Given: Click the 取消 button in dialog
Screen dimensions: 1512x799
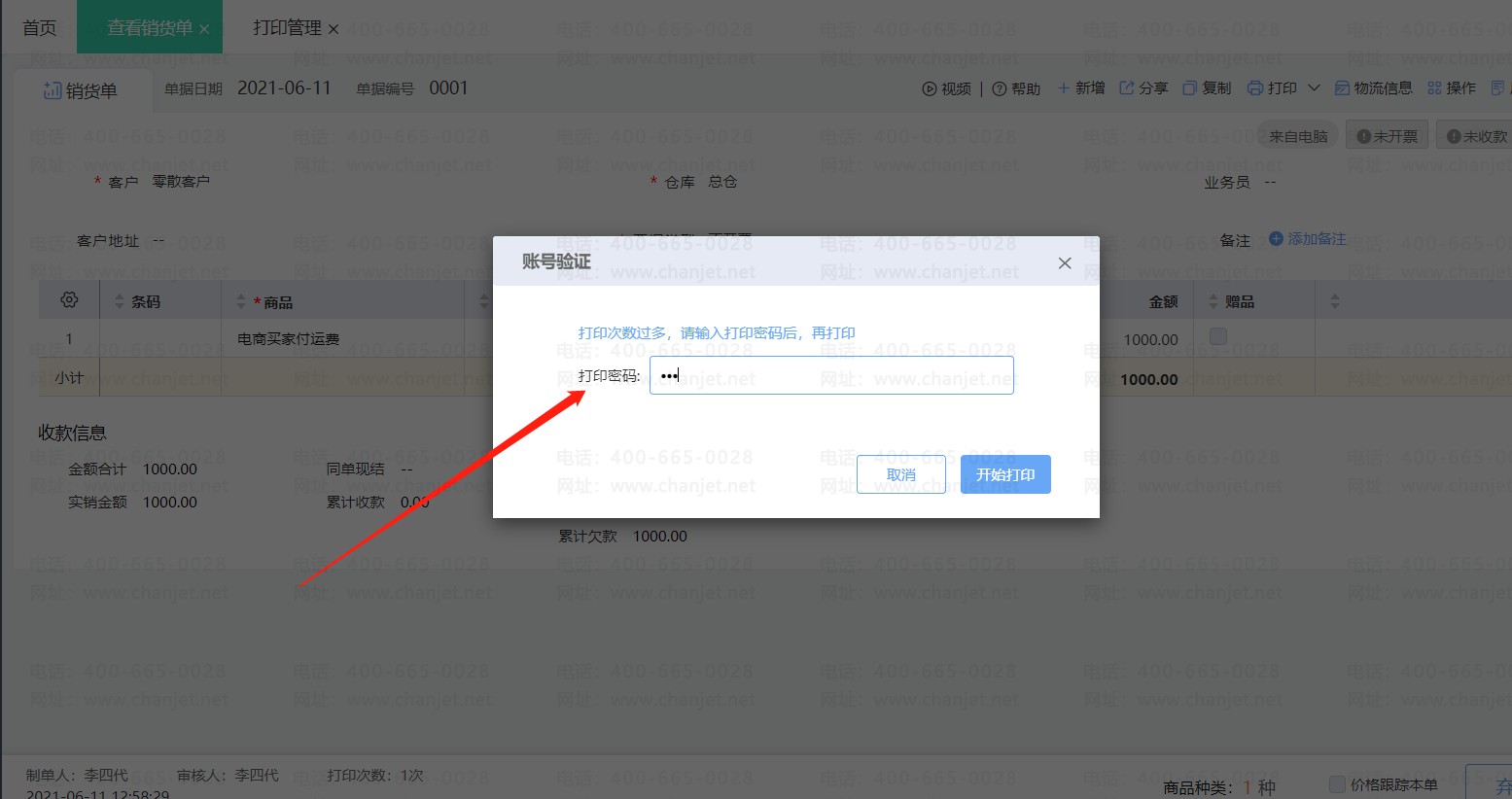Looking at the screenshot, I should point(900,474).
